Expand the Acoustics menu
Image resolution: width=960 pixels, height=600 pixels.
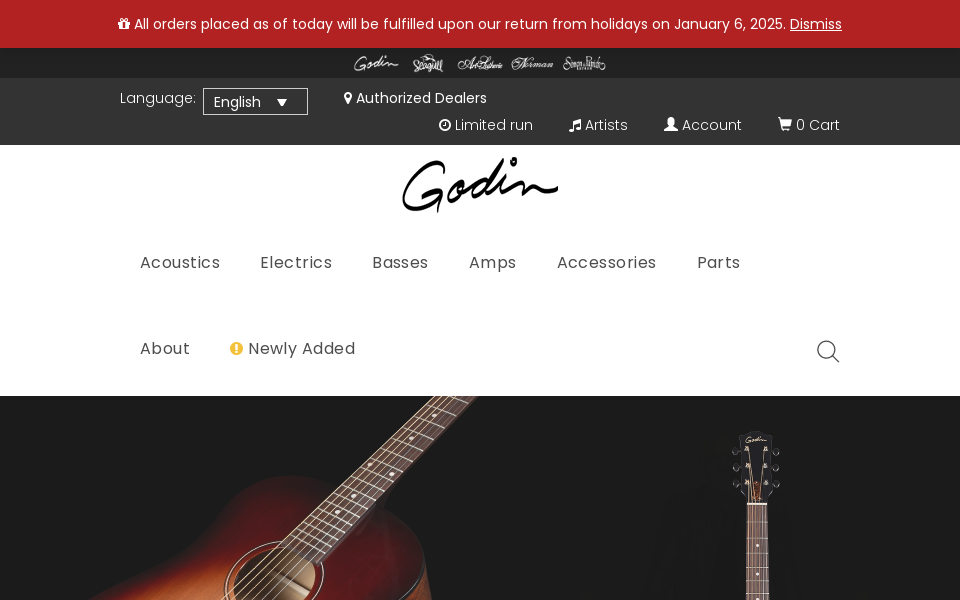(x=180, y=262)
